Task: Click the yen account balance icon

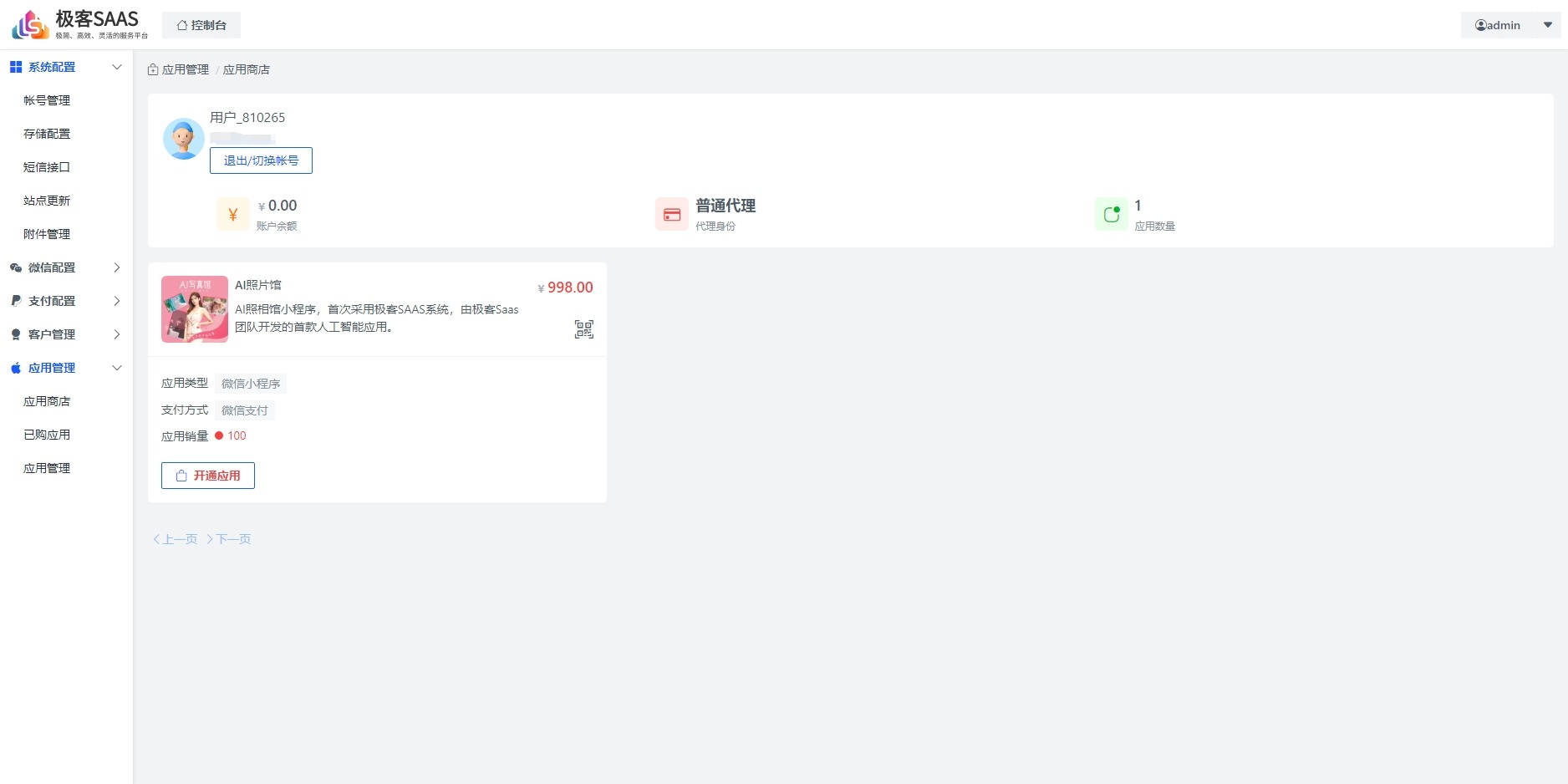Action: pos(233,214)
